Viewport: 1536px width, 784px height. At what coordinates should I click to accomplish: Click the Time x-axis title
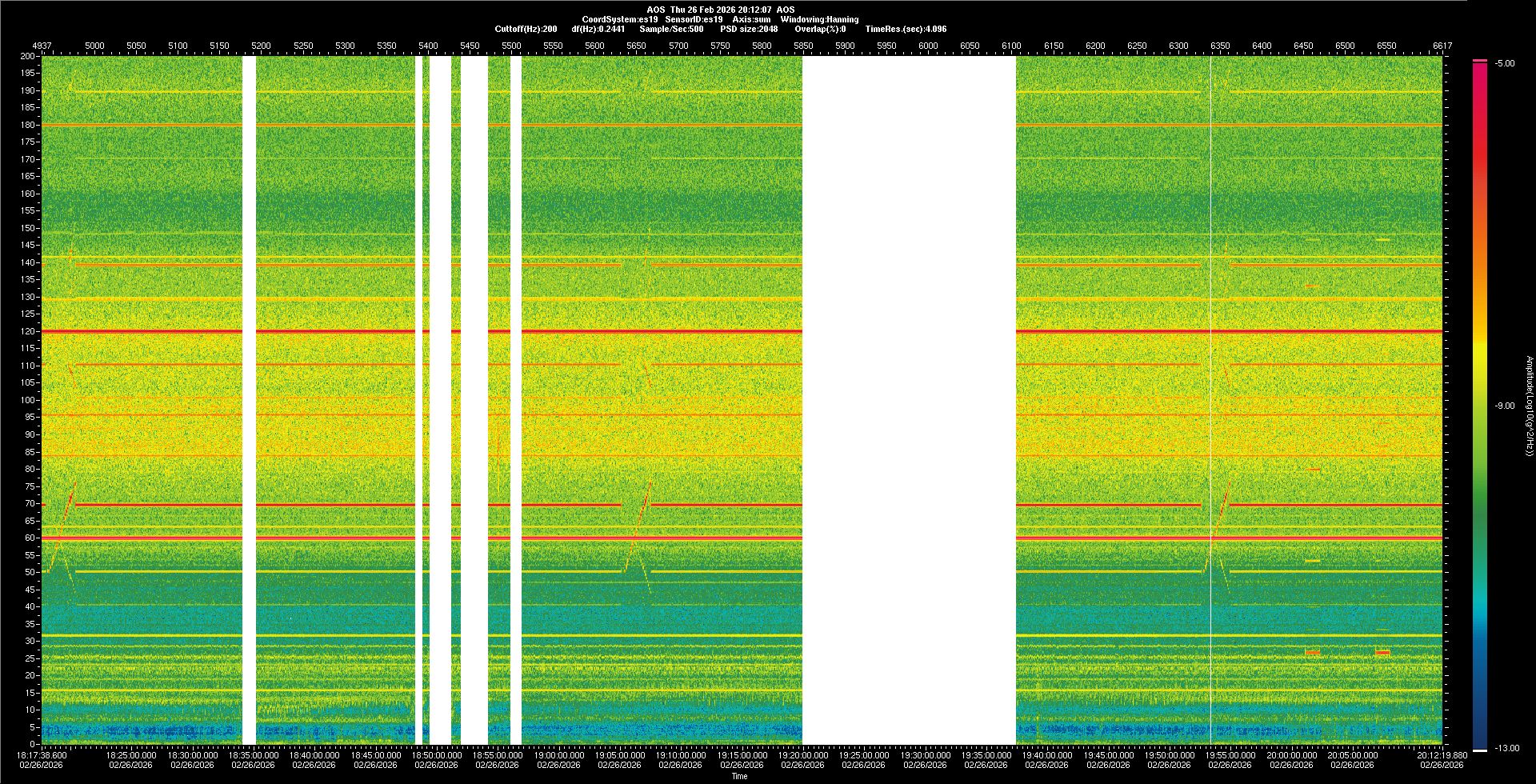739,776
